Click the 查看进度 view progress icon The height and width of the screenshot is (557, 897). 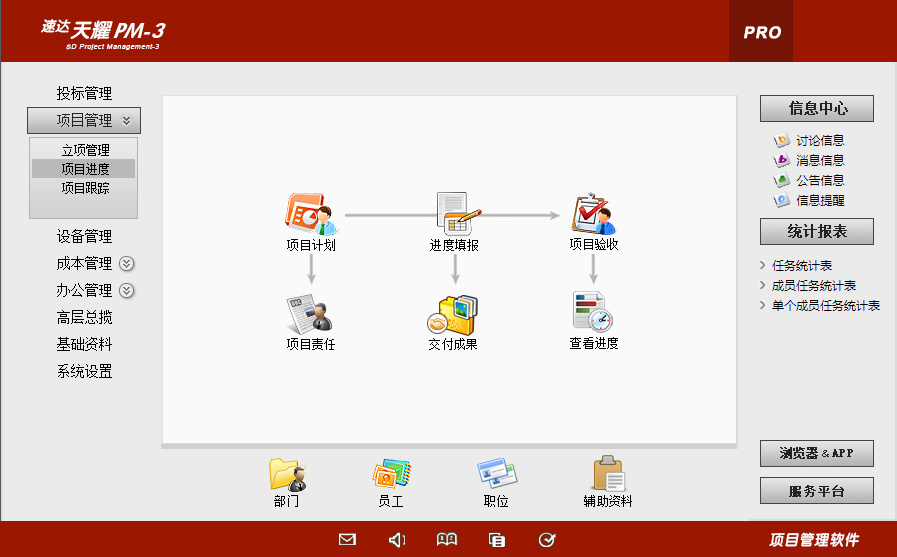[x=593, y=314]
